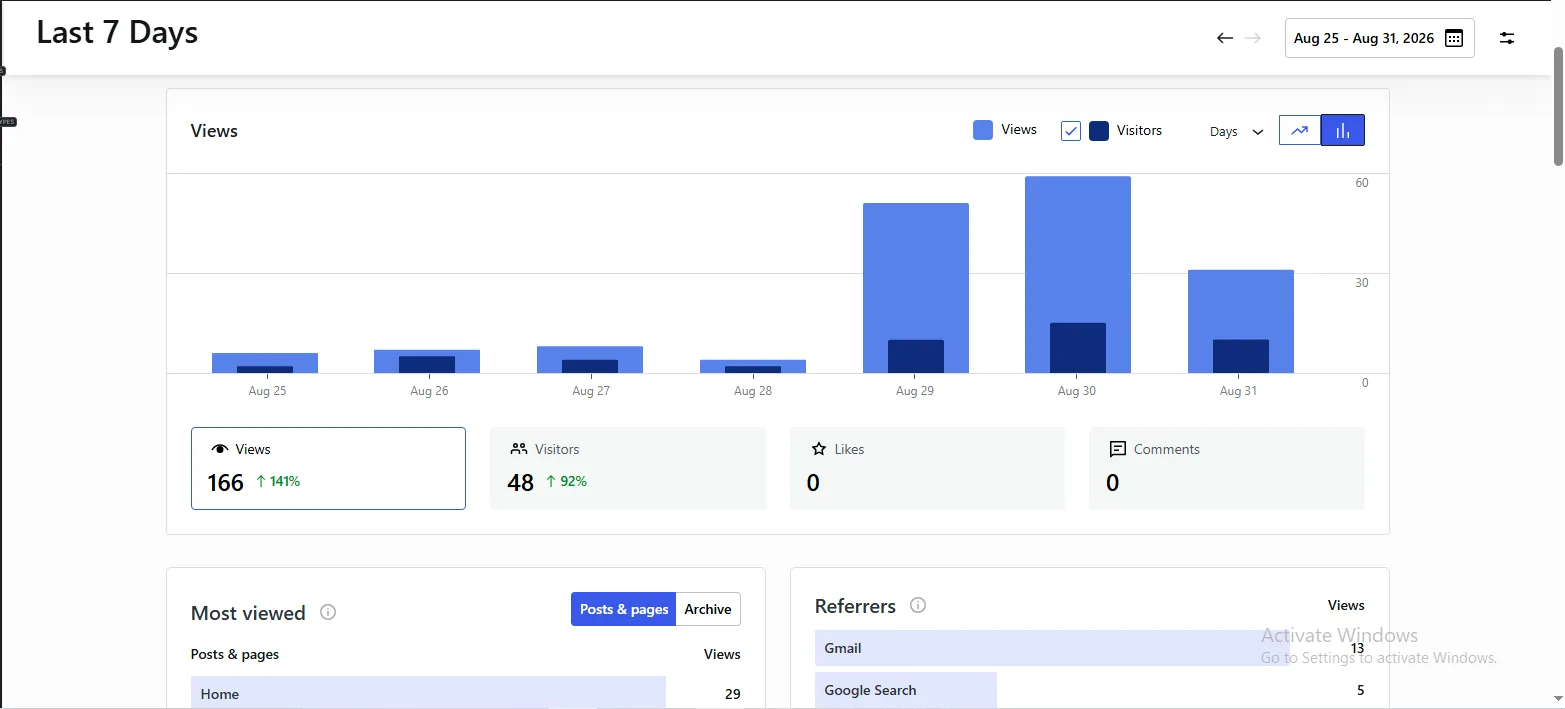The width and height of the screenshot is (1565, 709).
Task: Click the Most viewed heading
Action: point(248,613)
